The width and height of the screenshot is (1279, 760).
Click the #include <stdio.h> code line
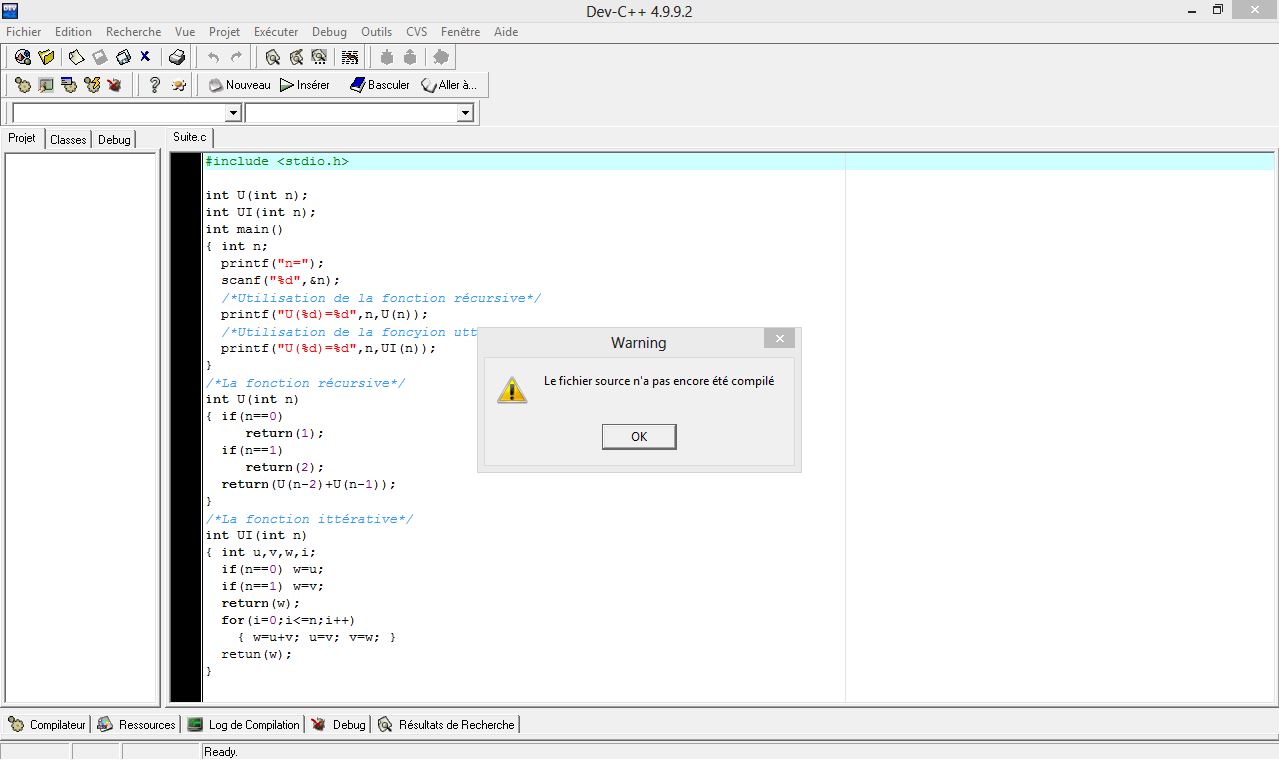point(277,161)
